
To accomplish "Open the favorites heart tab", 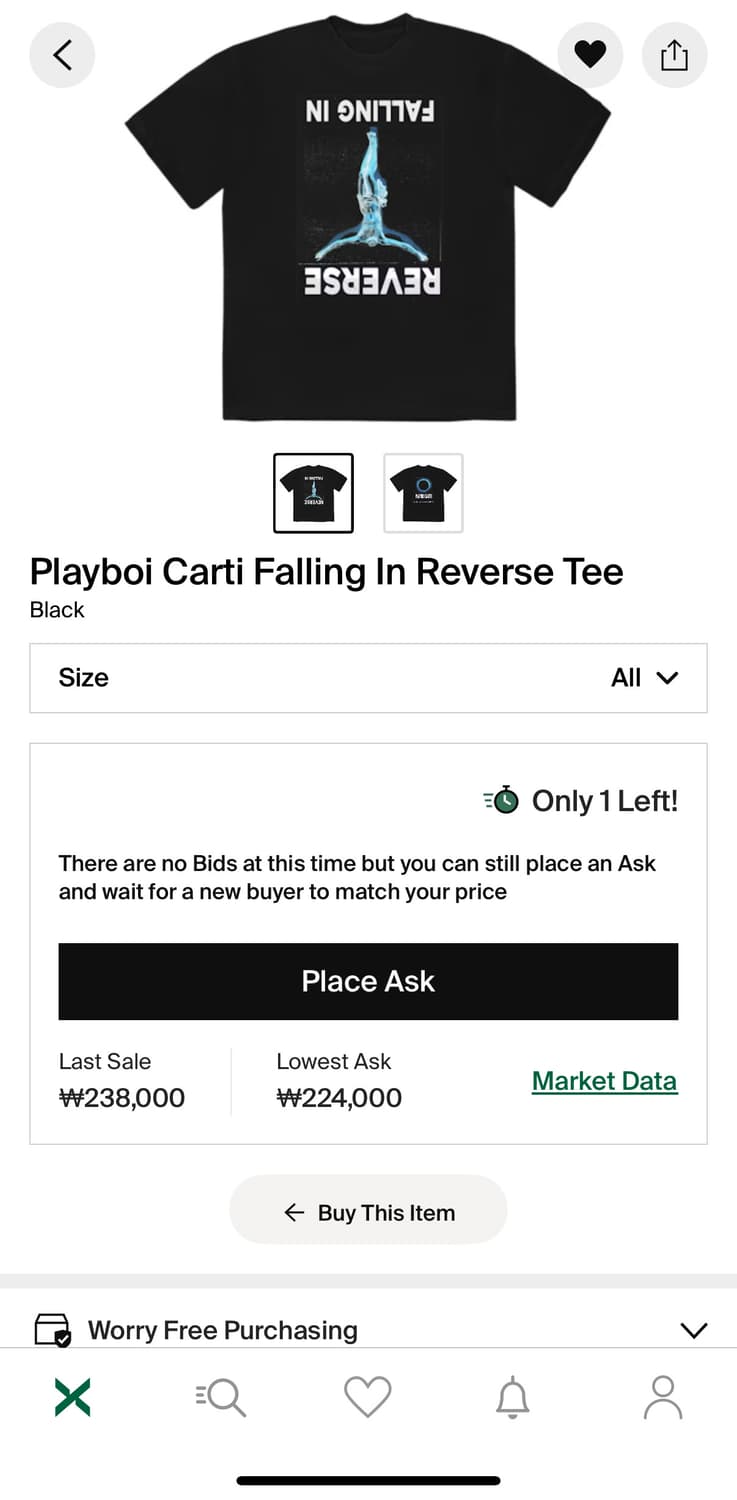I will (x=367, y=1397).
